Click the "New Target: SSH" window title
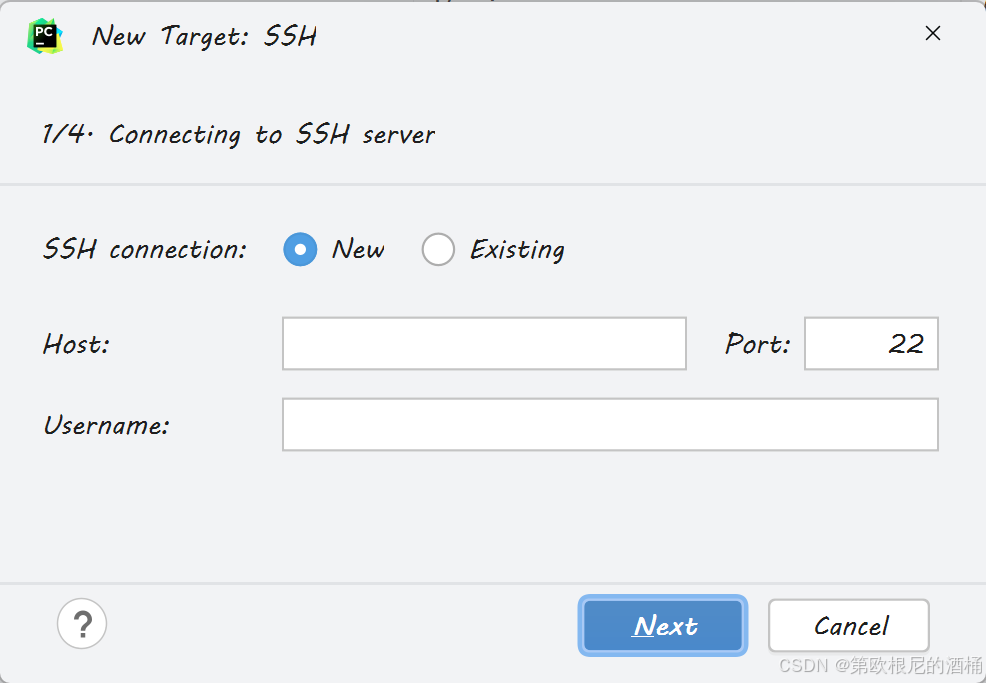 [x=204, y=36]
